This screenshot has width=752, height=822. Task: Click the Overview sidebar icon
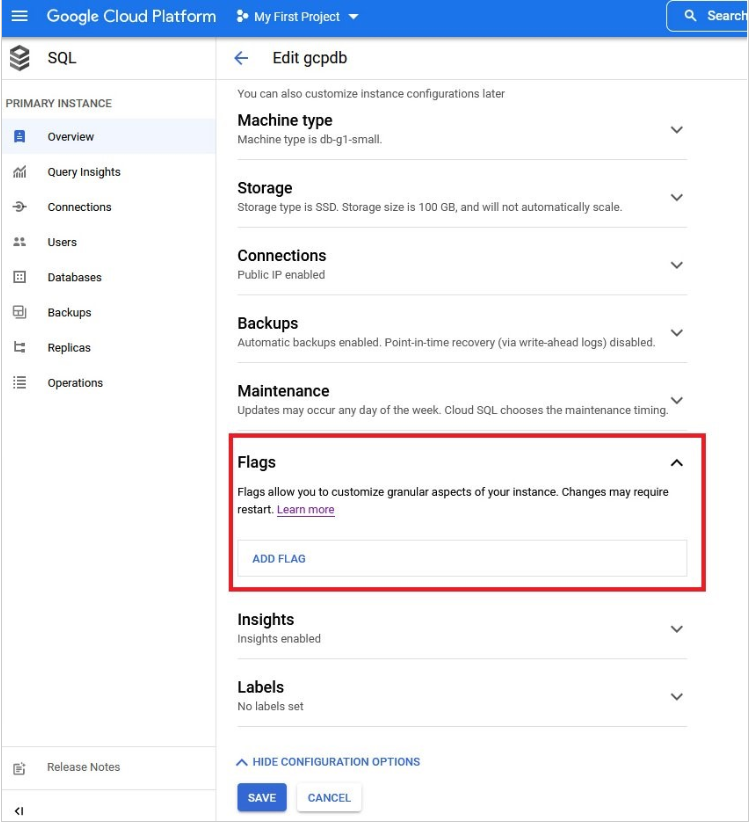point(19,137)
